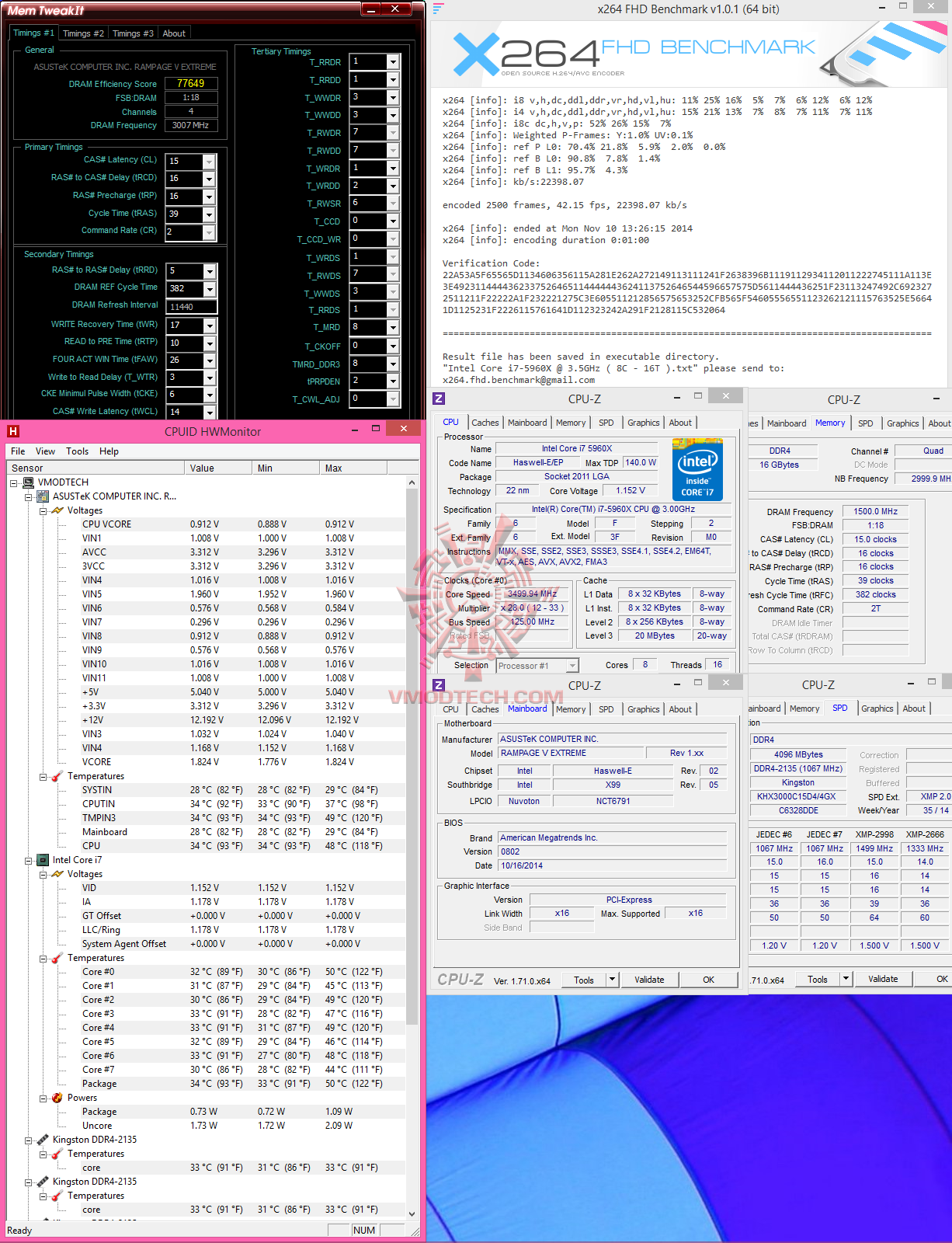Click the Validate button in CPU-Z Mainboard window
Viewport: 952px width, 1243px height.
tap(649, 980)
